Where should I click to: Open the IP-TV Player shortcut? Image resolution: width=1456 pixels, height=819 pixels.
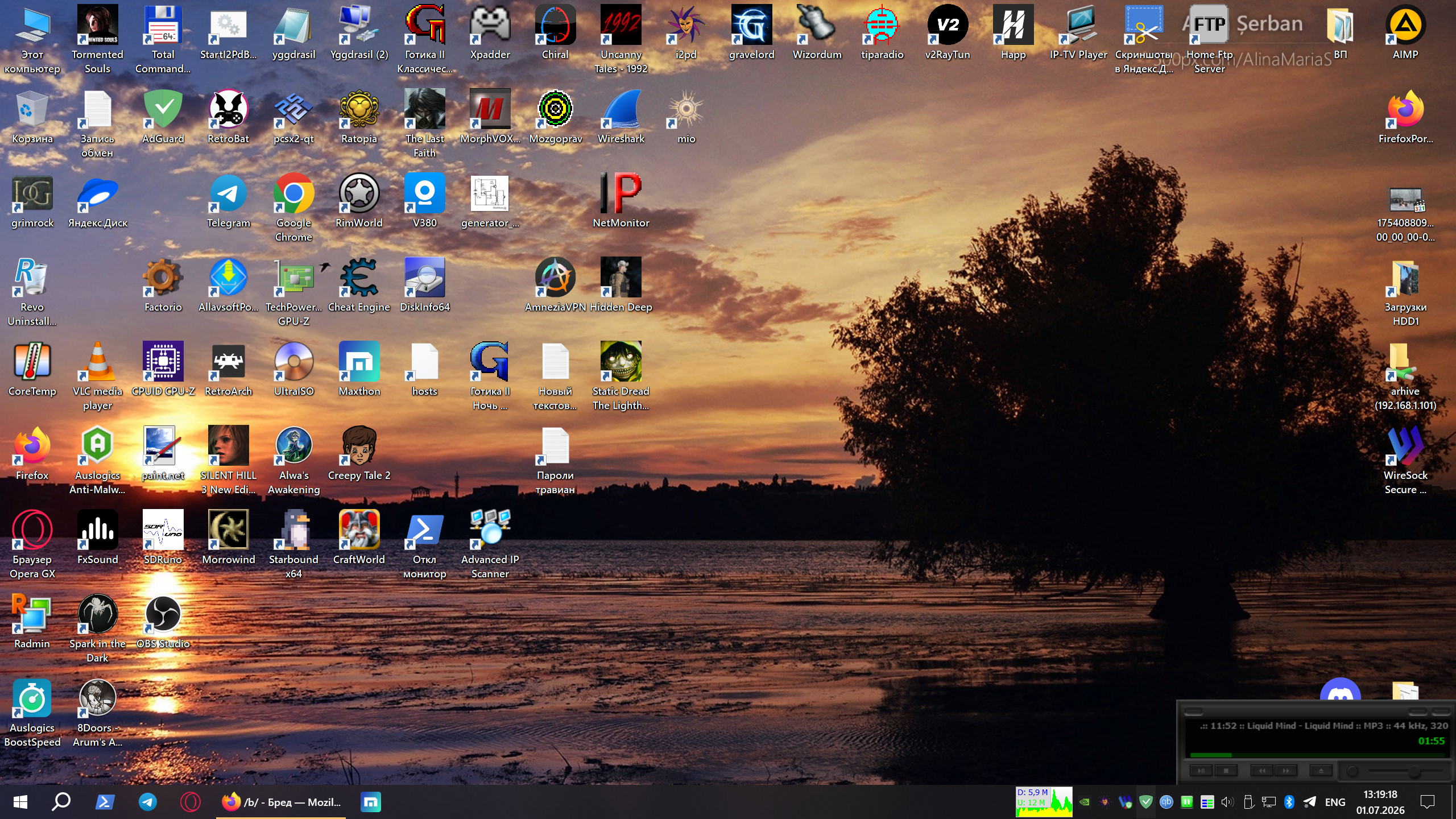tap(1079, 33)
